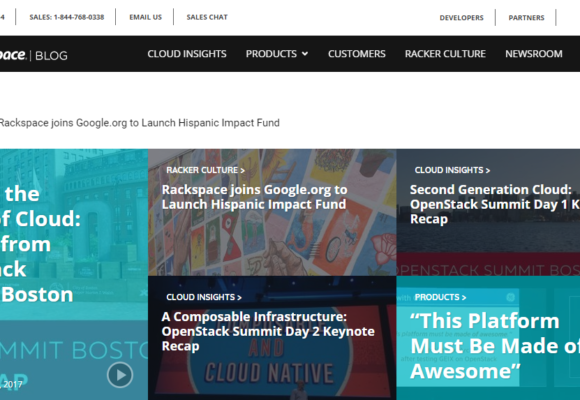Viewport: 580px width, 400px height.
Task: Play the OpenStack Summit Boston recap video
Action: [x=120, y=375]
